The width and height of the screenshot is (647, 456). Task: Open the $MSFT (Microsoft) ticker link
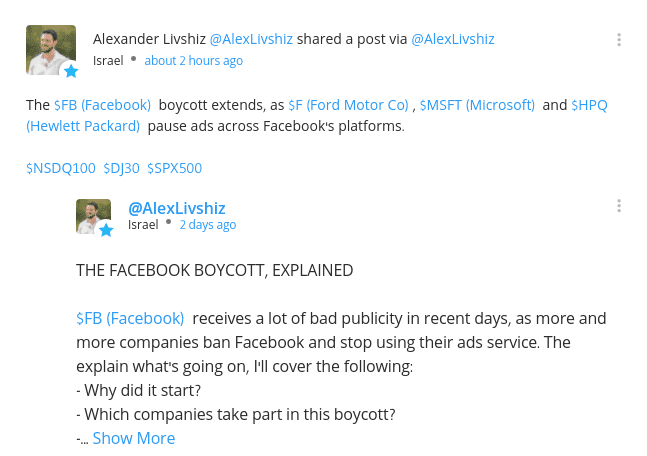[x=477, y=105]
